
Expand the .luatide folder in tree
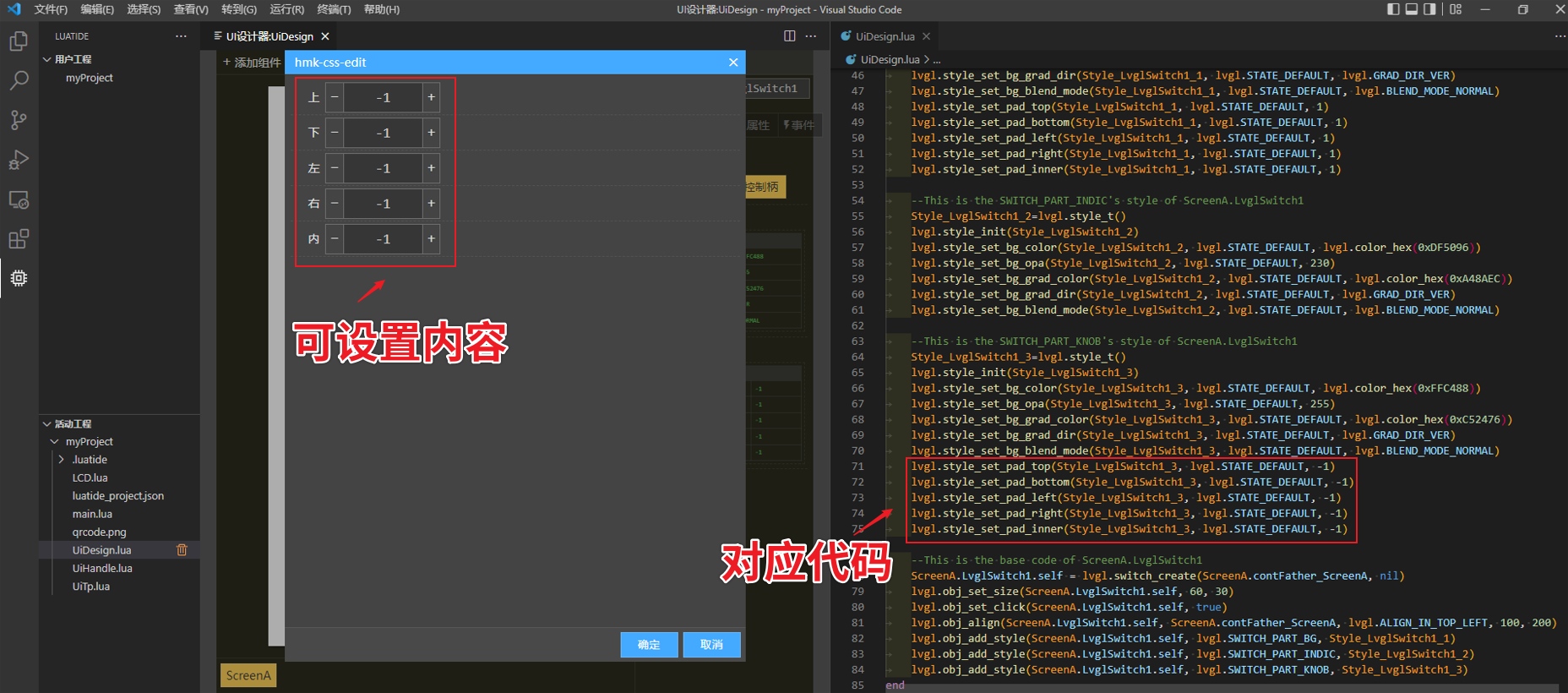(62, 460)
